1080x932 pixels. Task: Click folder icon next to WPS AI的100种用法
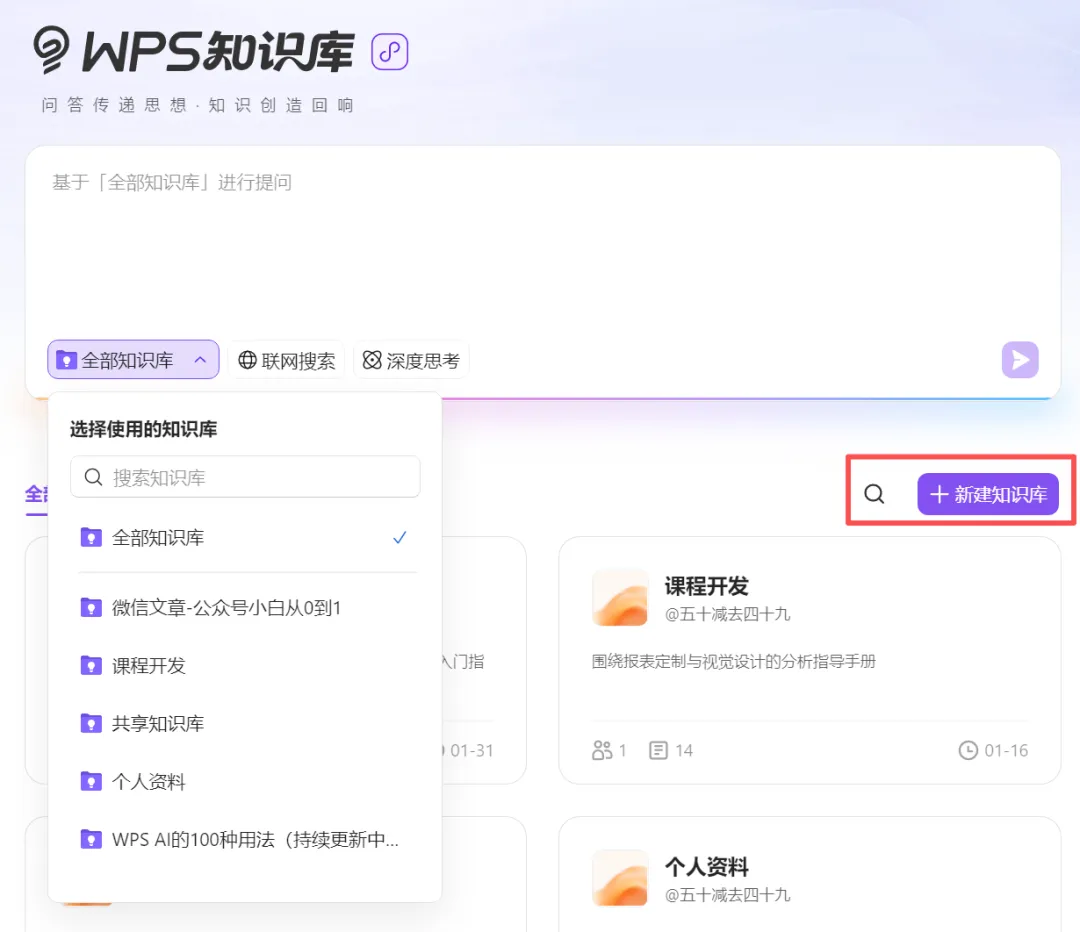(91, 838)
